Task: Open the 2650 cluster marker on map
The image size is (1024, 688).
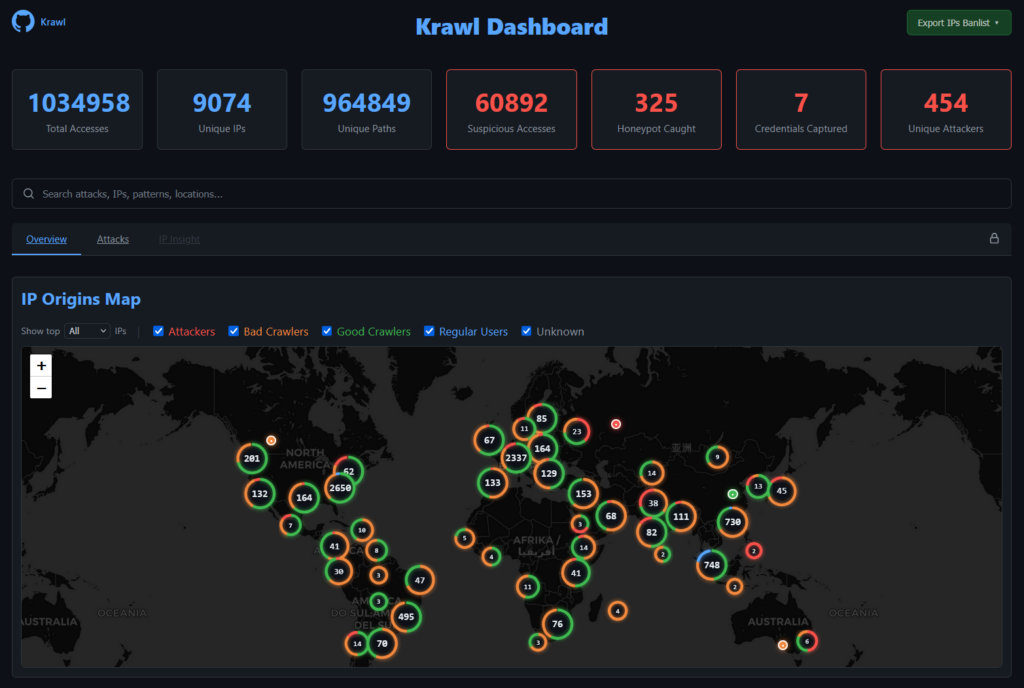Action: (340, 488)
